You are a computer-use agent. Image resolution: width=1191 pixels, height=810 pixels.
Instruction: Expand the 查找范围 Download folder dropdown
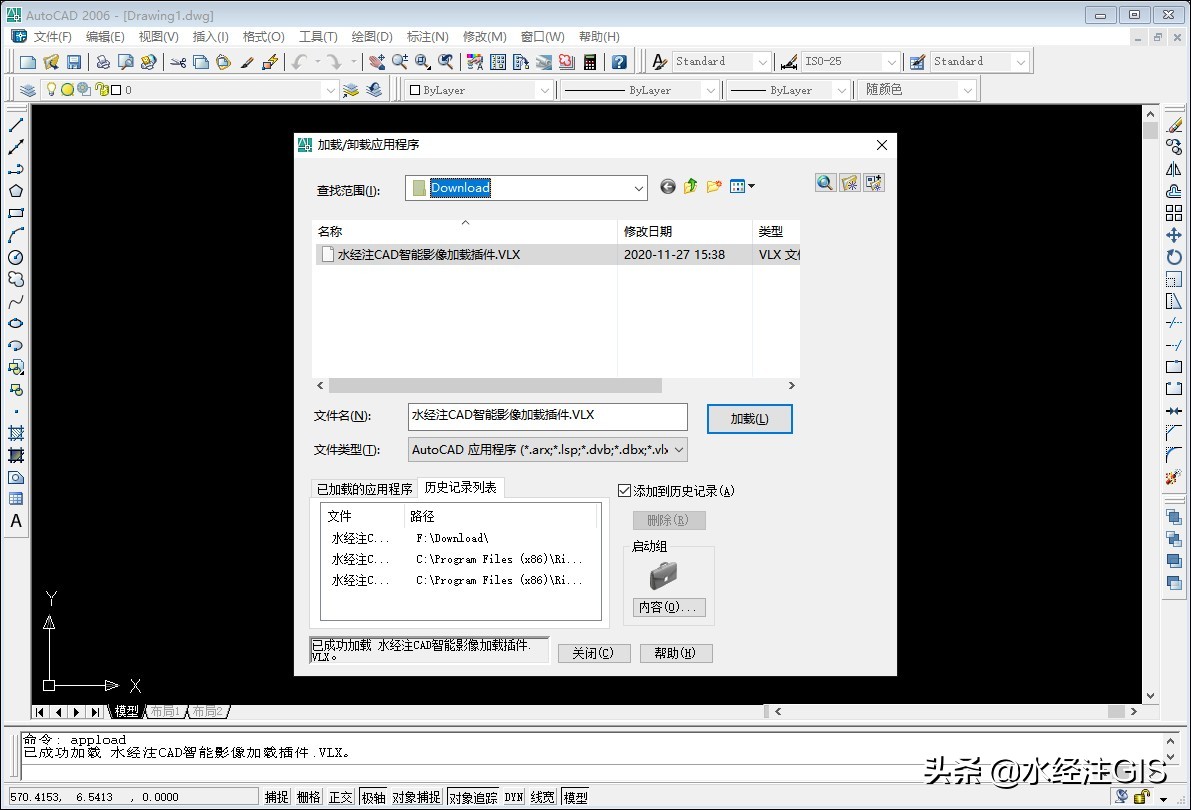pos(639,188)
